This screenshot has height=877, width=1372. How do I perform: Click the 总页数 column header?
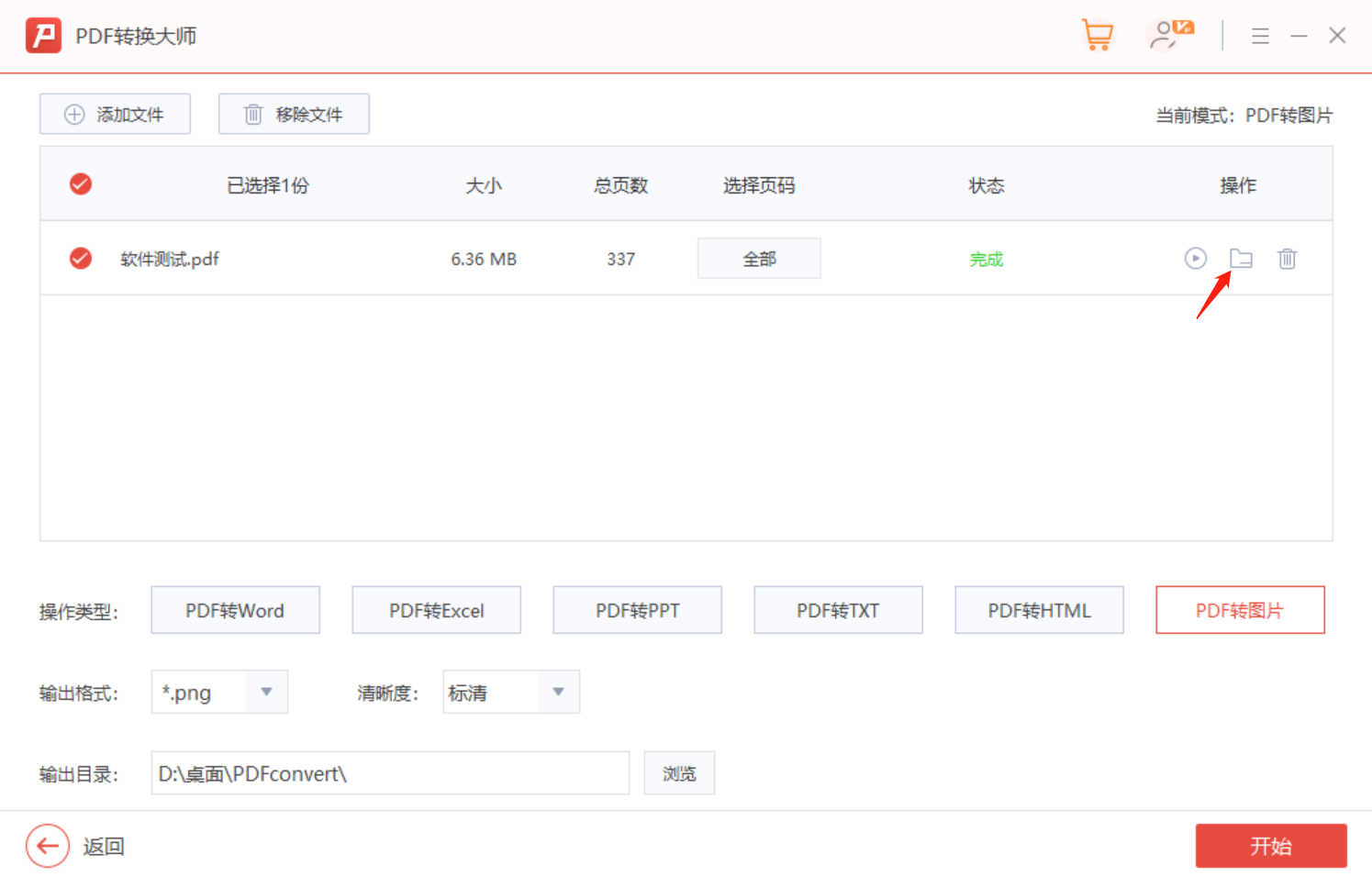[x=620, y=185]
